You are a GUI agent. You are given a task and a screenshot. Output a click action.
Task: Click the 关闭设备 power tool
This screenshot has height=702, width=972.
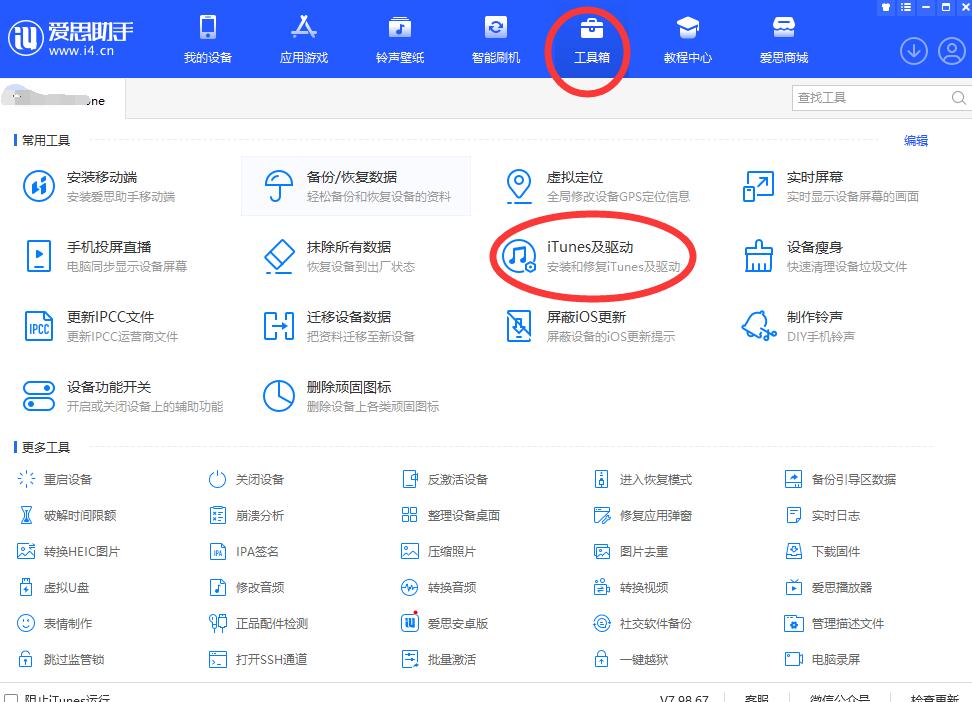(x=247, y=479)
